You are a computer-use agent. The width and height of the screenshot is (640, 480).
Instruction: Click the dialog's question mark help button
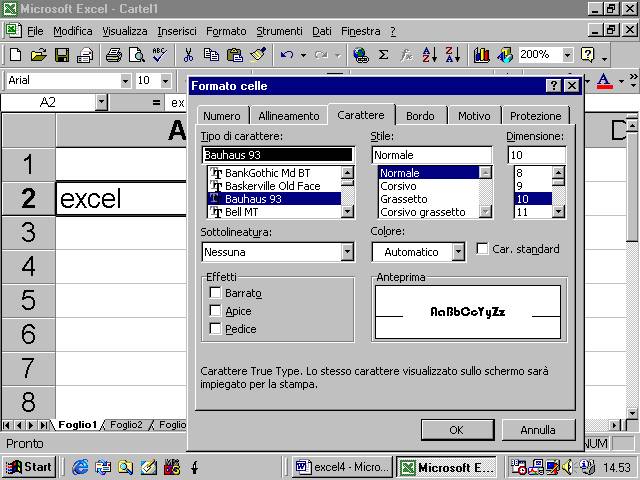(553, 86)
